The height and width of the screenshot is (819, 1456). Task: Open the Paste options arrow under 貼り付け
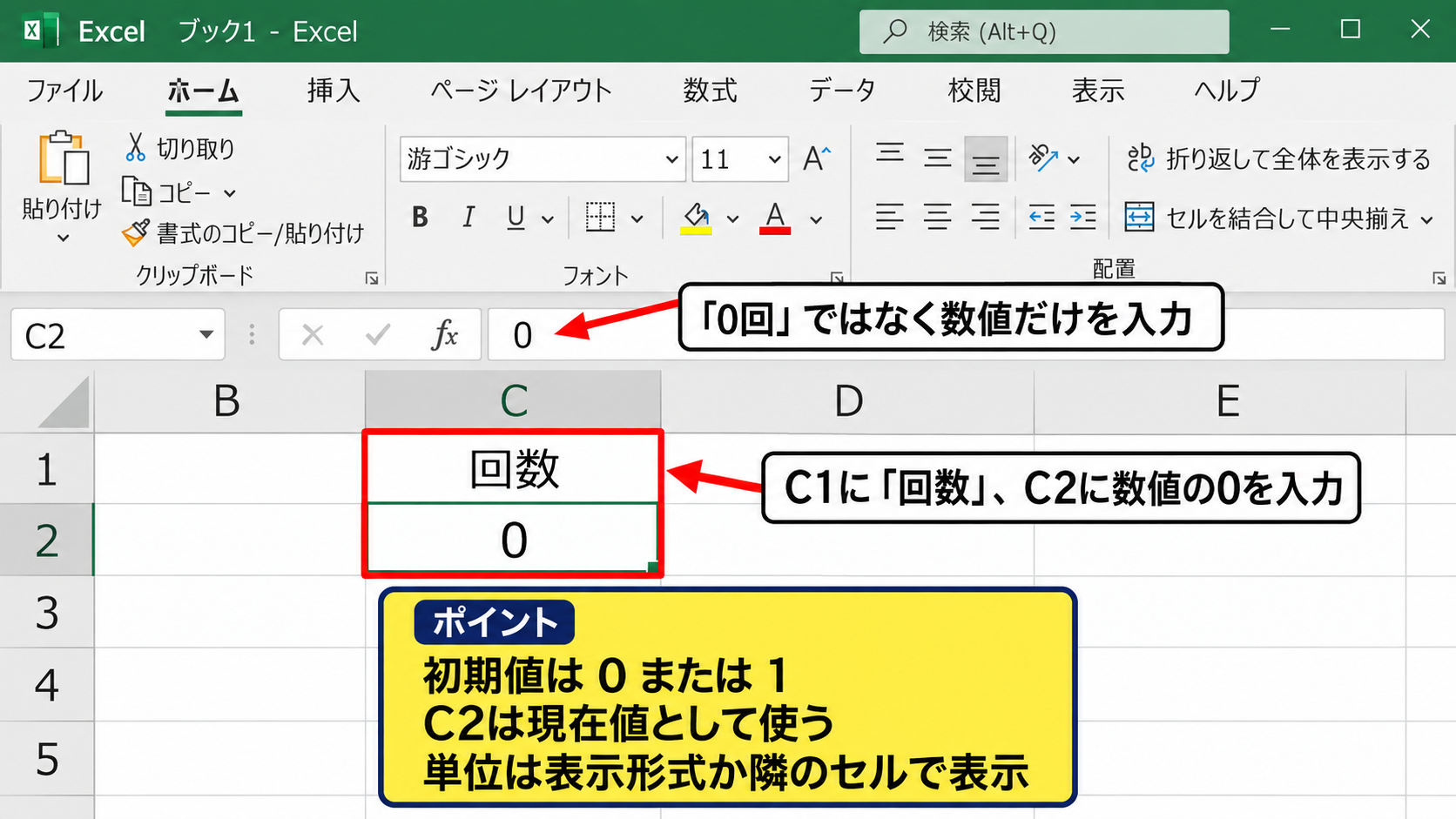[x=63, y=238]
